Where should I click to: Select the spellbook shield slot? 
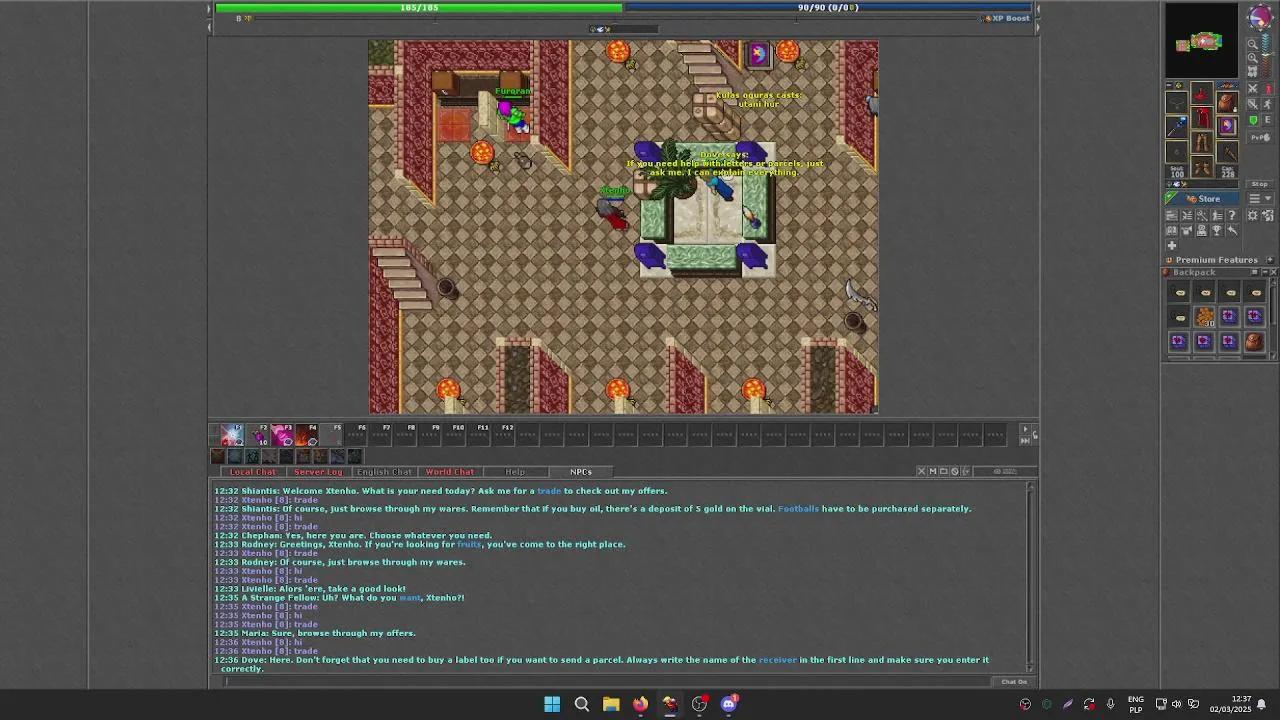click(x=1227, y=126)
